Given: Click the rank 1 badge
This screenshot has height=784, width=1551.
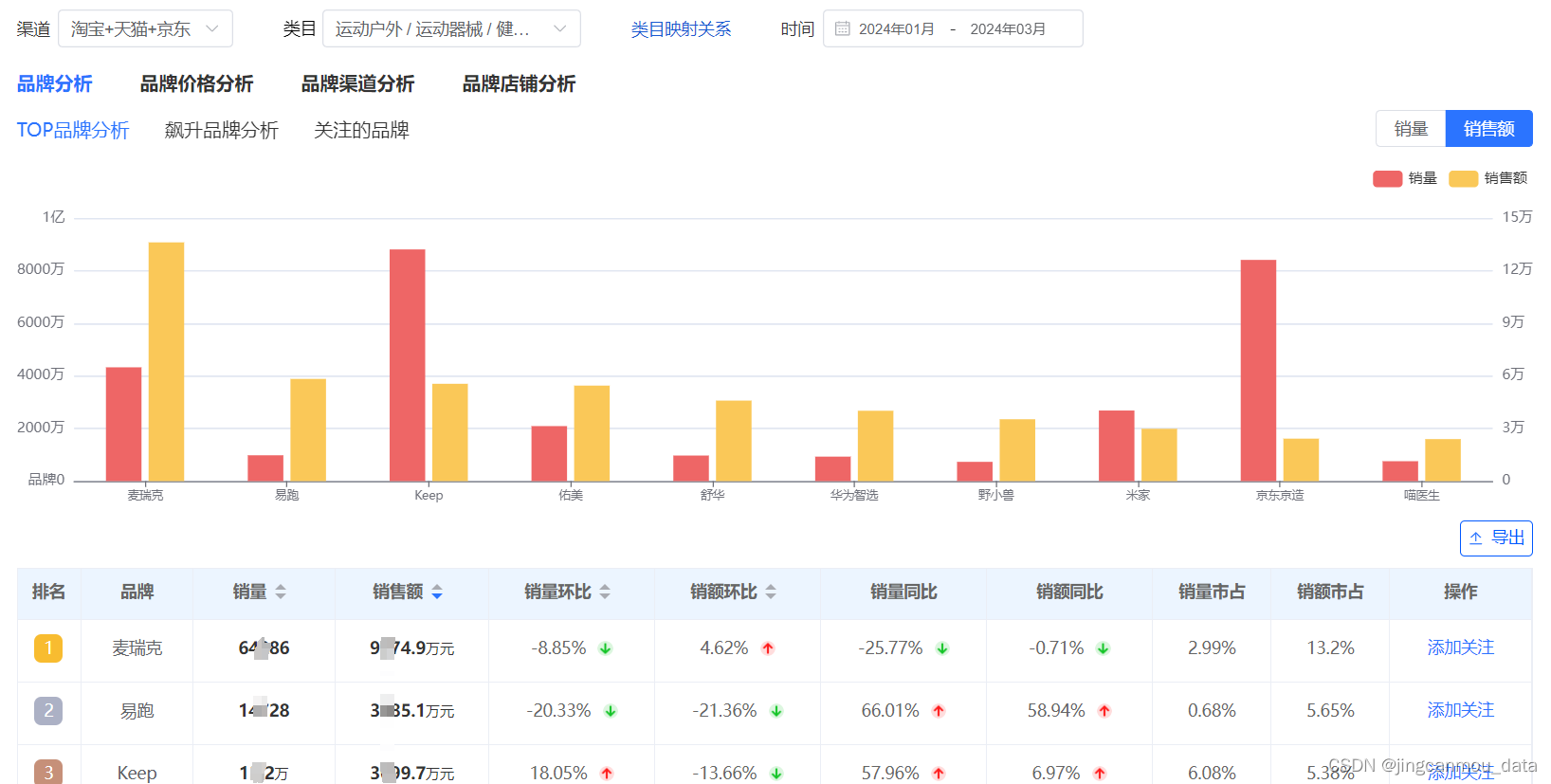Looking at the screenshot, I should pyautogui.click(x=48, y=648).
